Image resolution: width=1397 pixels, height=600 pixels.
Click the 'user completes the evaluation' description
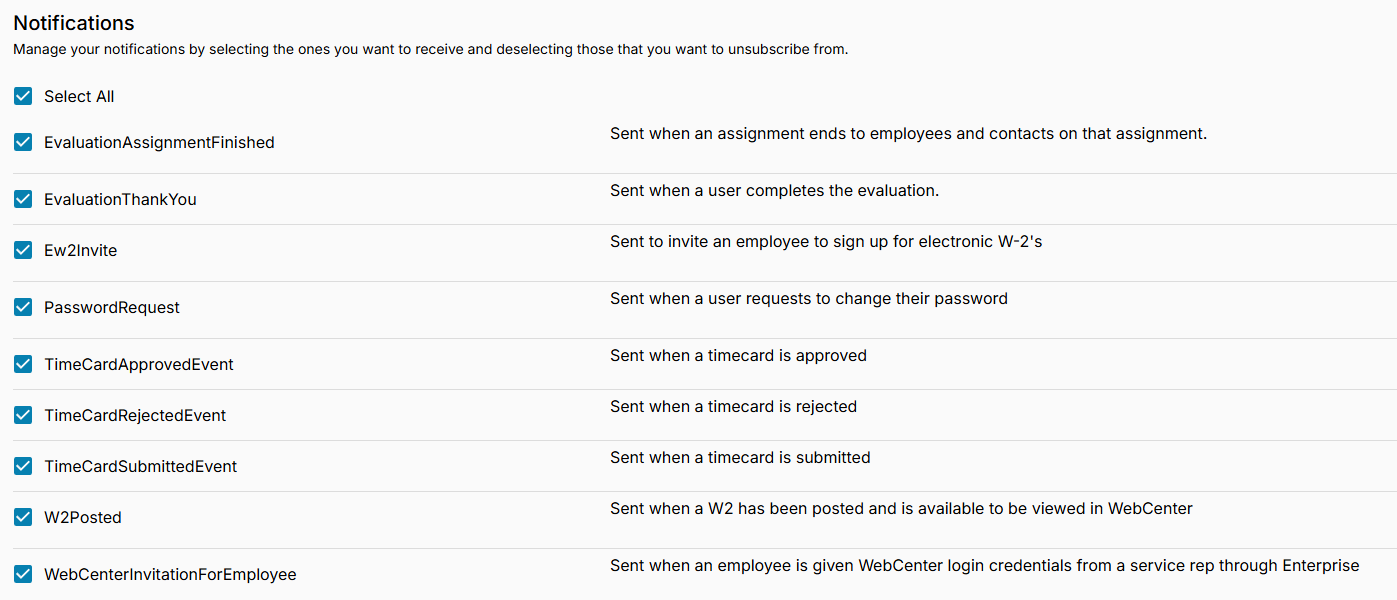774,191
